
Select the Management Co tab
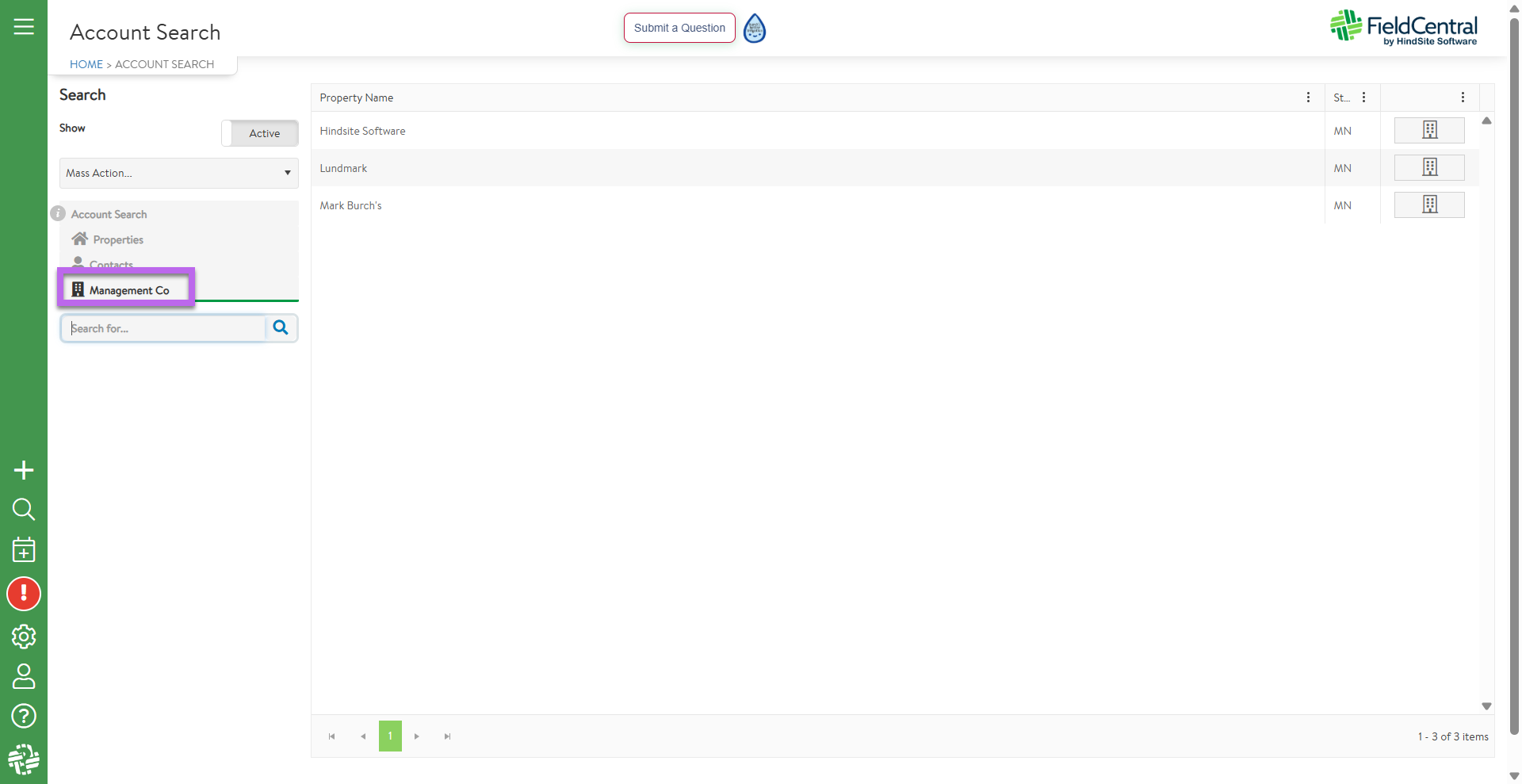[x=128, y=290]
